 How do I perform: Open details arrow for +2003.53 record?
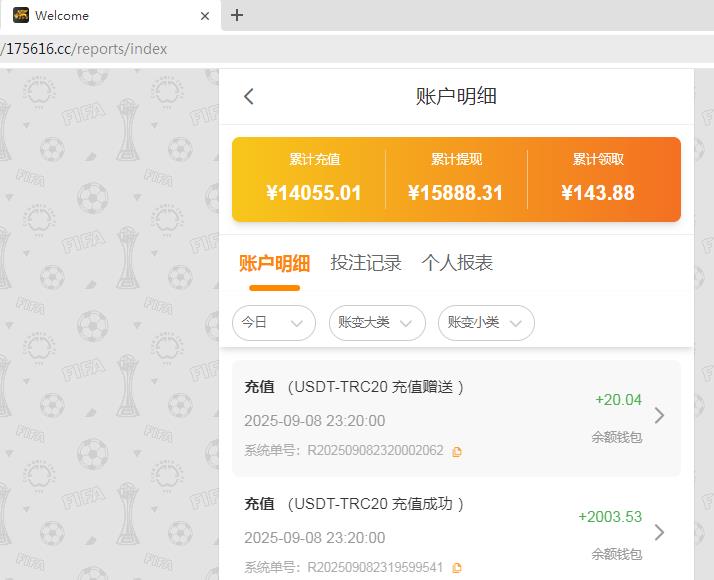pos(659,533)
